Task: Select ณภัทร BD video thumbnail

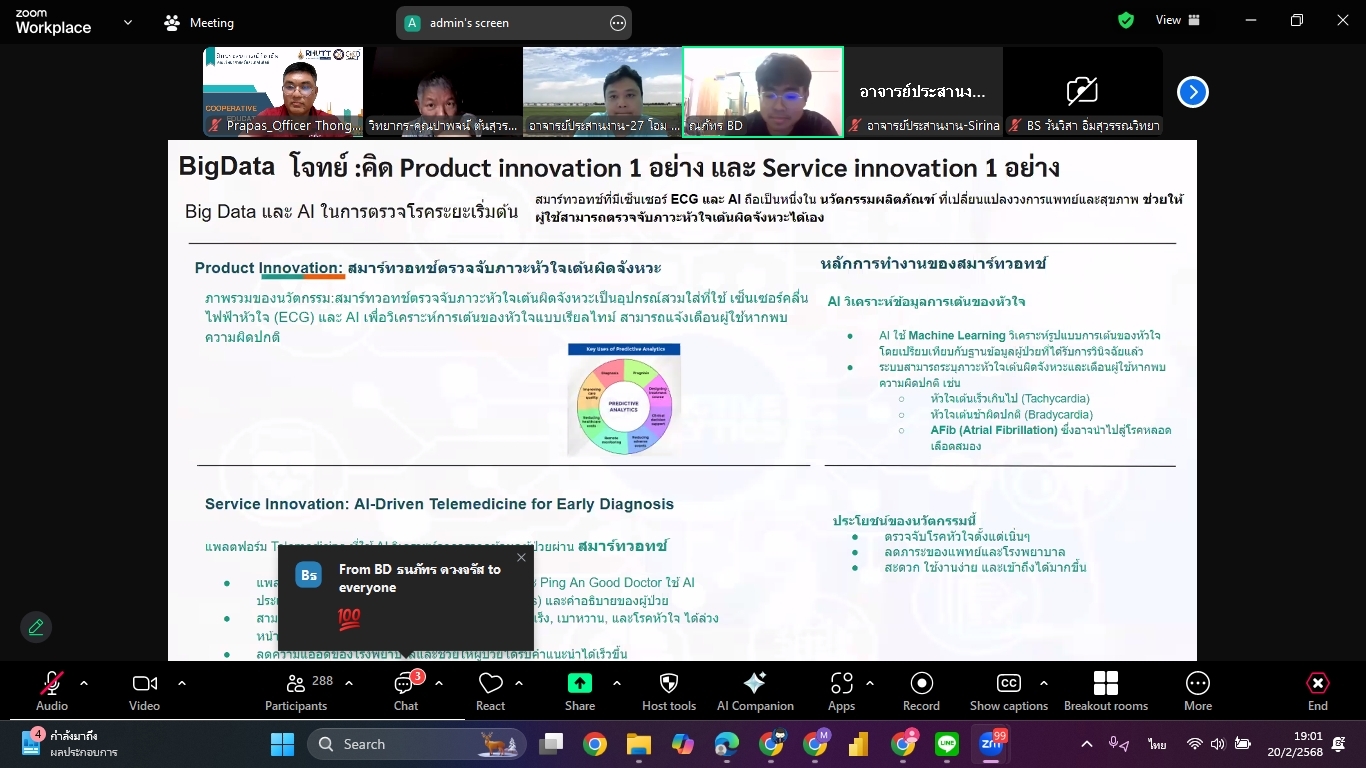Action: click(763, 91)
